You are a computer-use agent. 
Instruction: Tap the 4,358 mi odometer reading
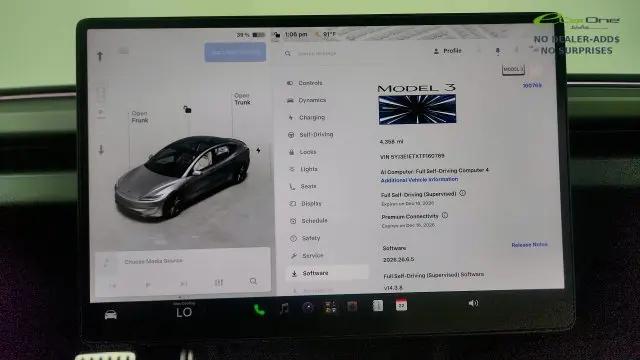coord(391,142)
